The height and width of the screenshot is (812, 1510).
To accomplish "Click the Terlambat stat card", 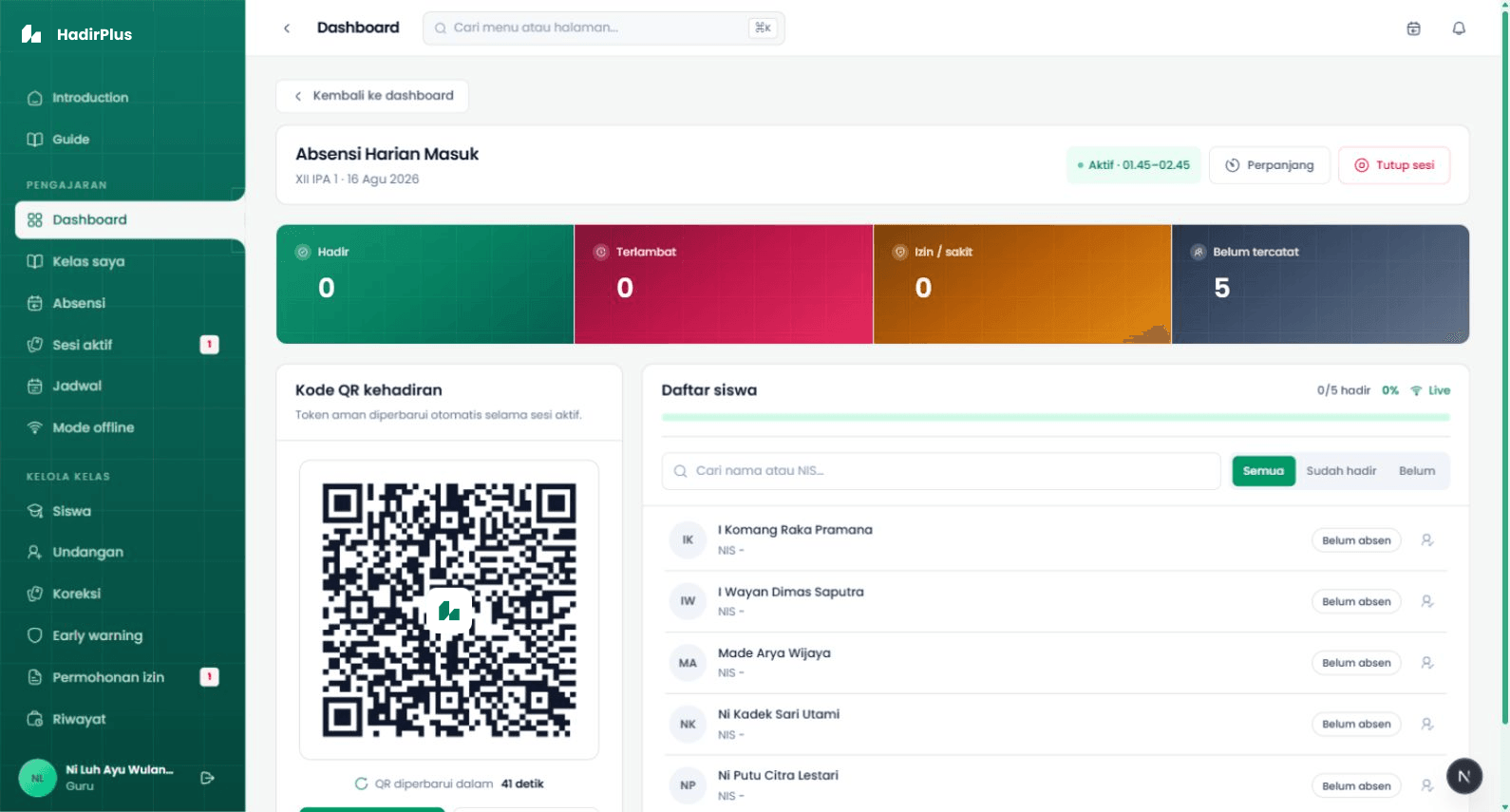I will 724,284.
